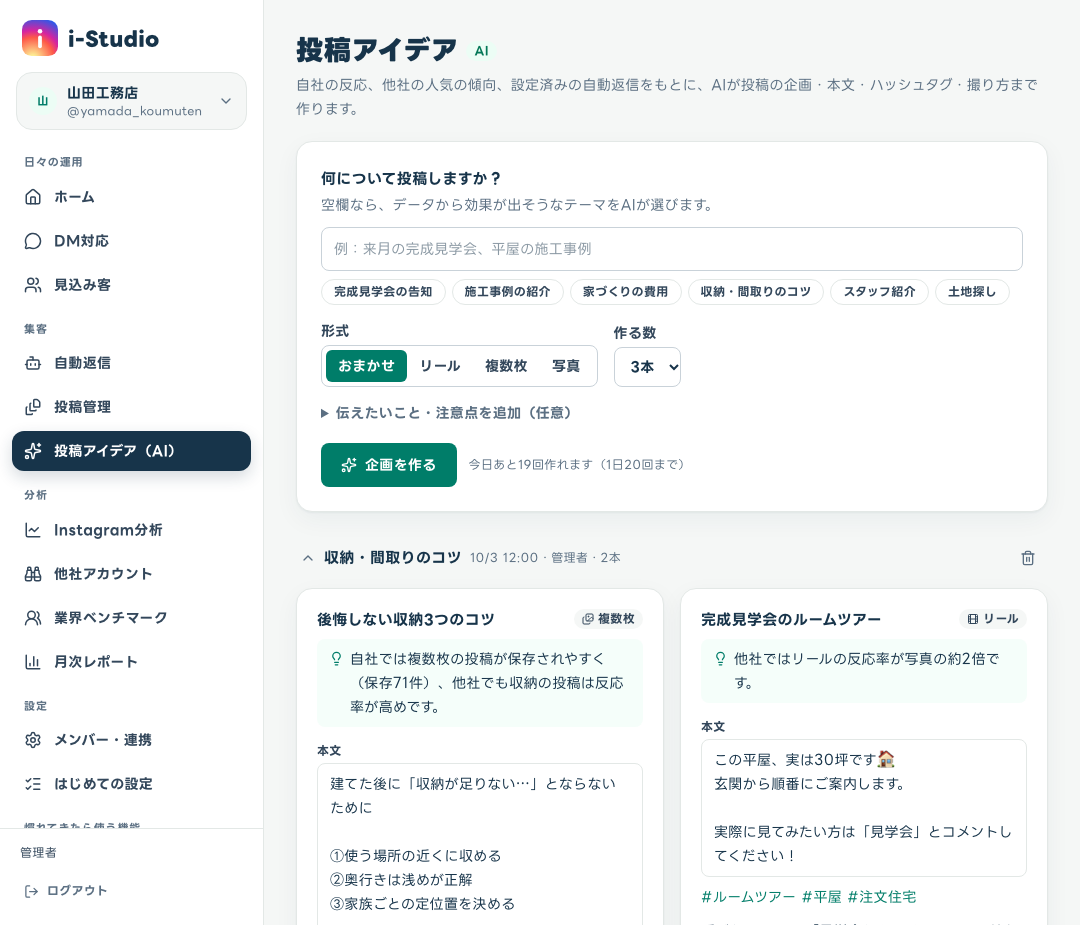The image size is (1080, 925).
Task: Click the lightbulb icon in 後悔しない収納 card
Action: (336, 659)
